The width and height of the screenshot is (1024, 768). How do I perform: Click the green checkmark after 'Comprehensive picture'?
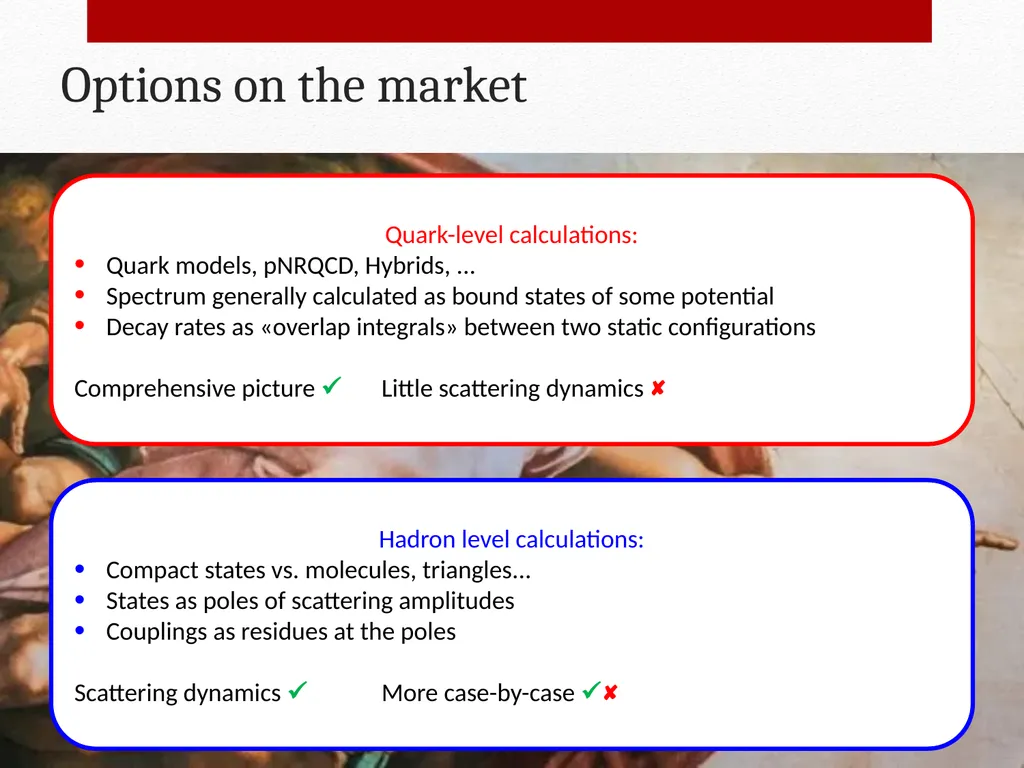332,386
